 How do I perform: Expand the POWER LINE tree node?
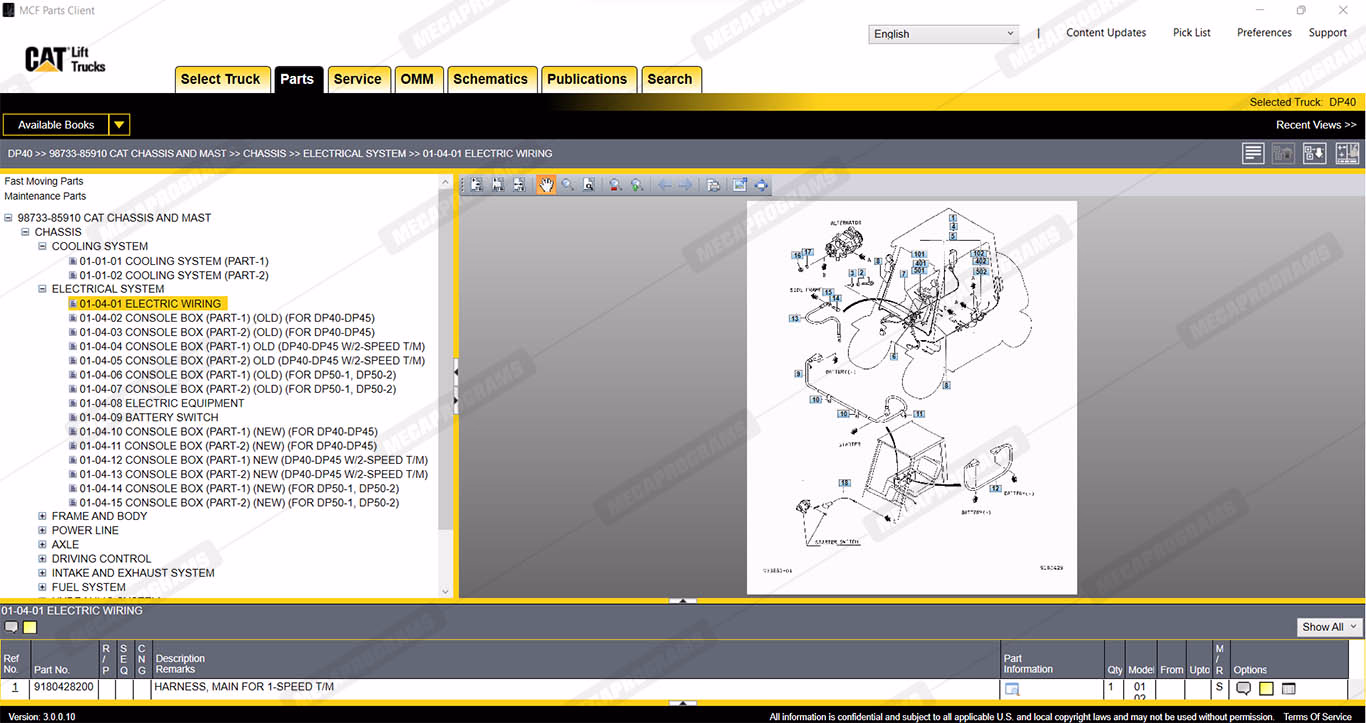(42, 531)
